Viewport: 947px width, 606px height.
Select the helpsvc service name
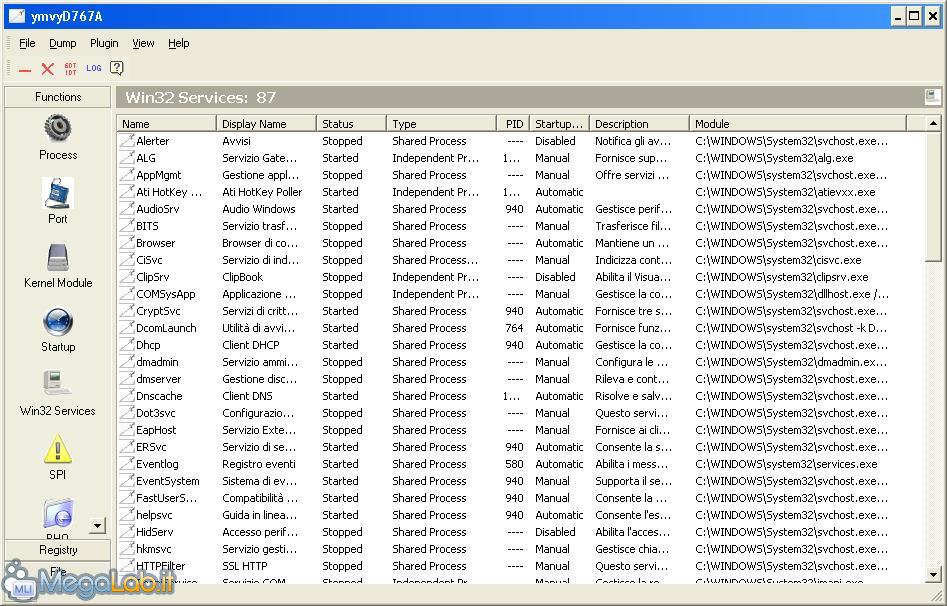tap(154, 515)
